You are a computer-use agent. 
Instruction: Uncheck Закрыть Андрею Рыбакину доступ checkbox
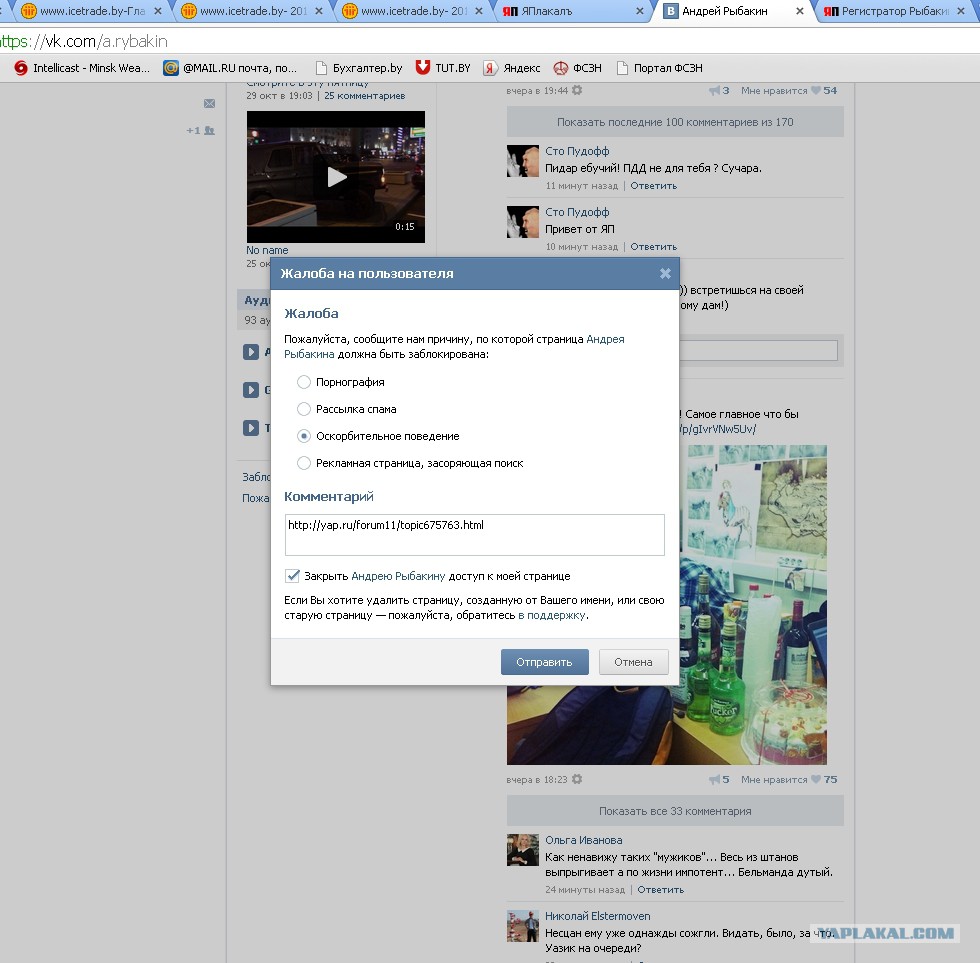click(292, 576)
